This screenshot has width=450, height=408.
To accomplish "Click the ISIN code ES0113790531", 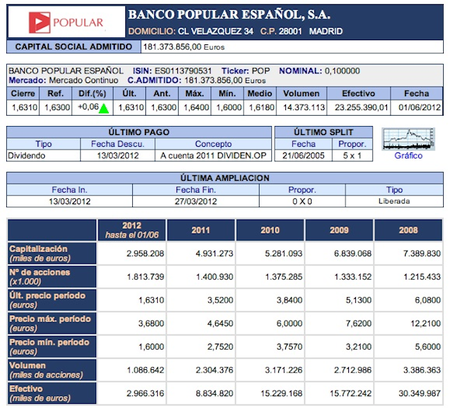I will [183, 71].
